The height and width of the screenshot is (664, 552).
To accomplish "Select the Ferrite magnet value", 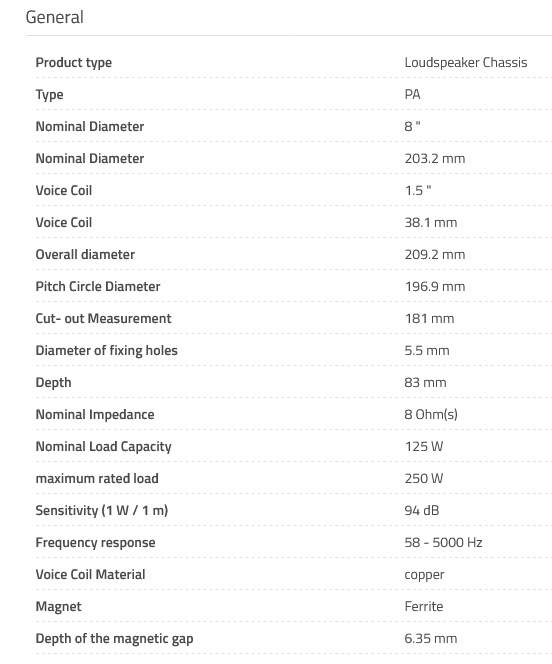I will coord(424,606).
